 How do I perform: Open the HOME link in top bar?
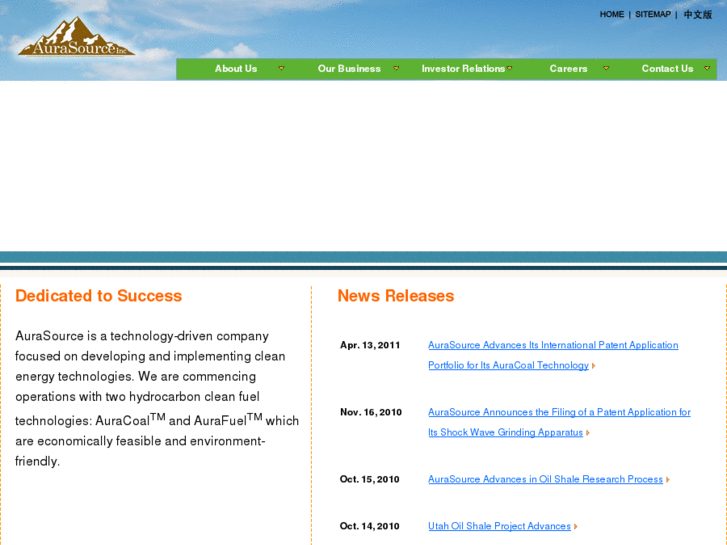[612, 14]
